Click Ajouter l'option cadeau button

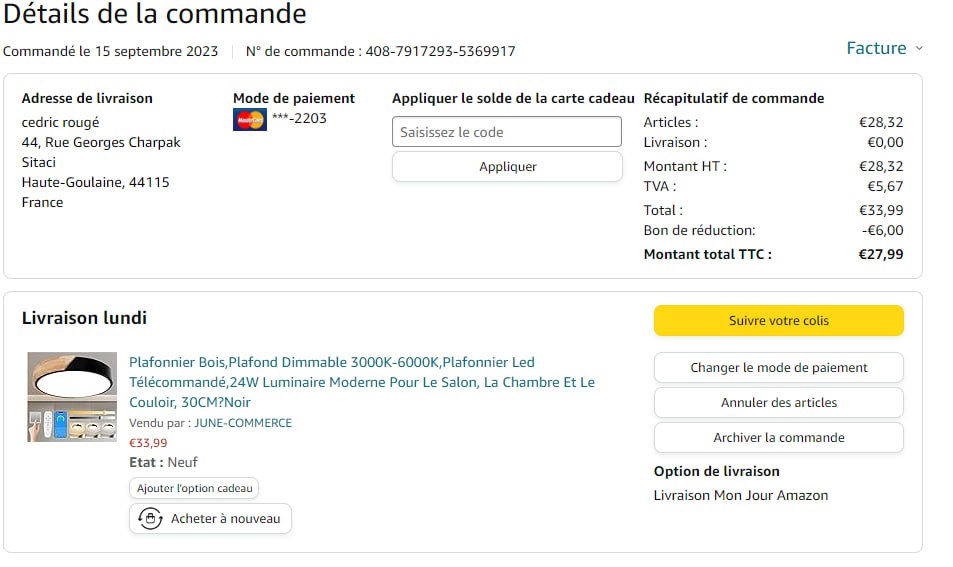click(194, 488)
